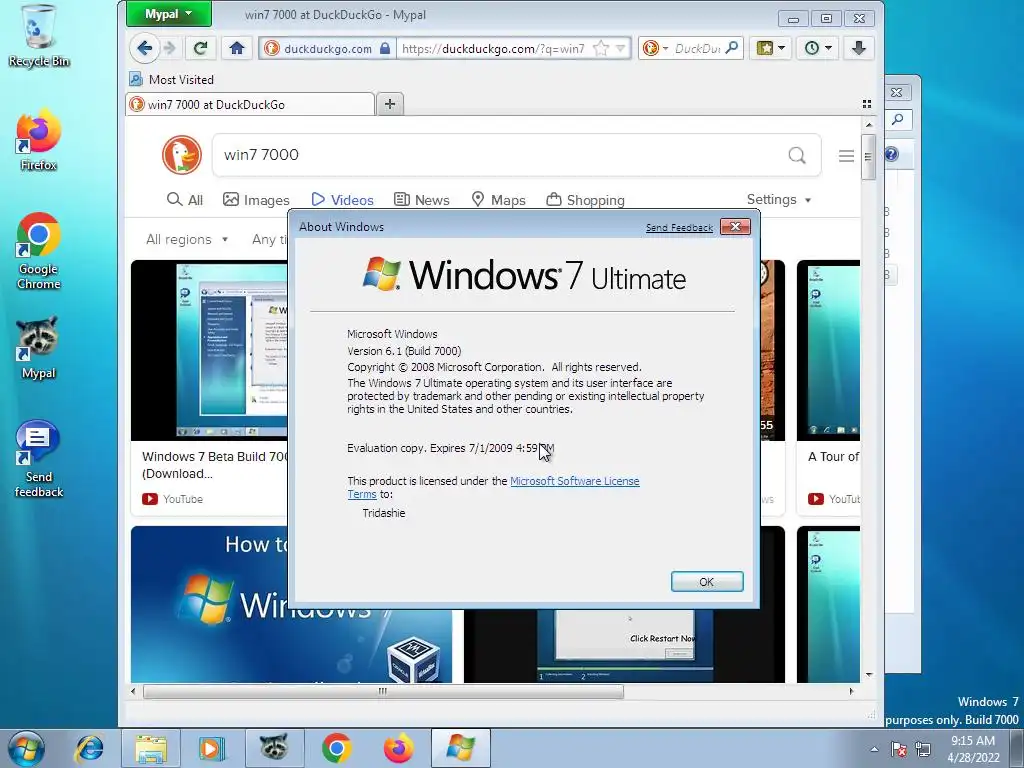Open the Downloads arrow icon
This screenshot has height=768, width=1024.
[x=859, y=48]
